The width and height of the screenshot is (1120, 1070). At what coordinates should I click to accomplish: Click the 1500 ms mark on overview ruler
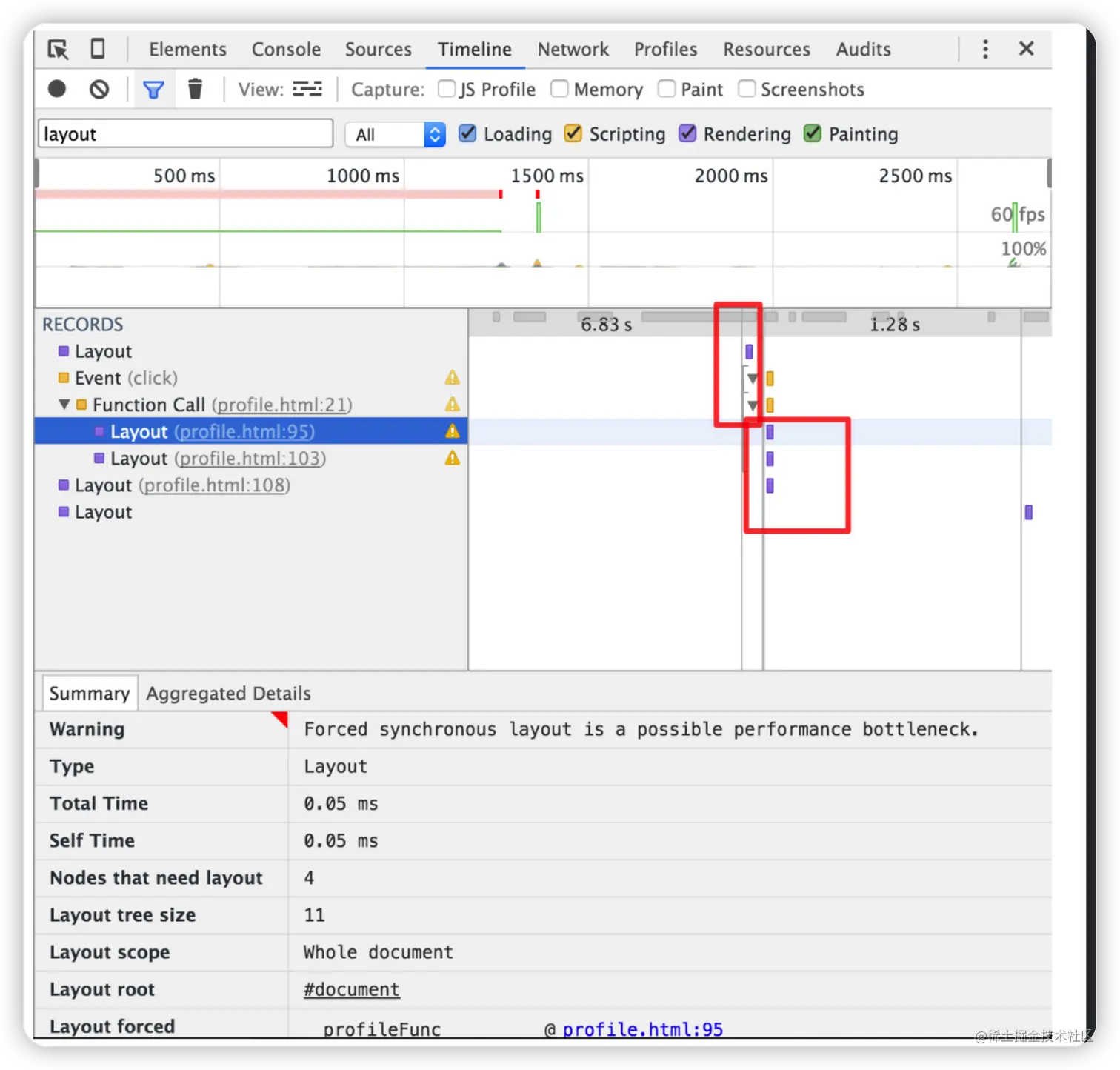click(547, 176)
